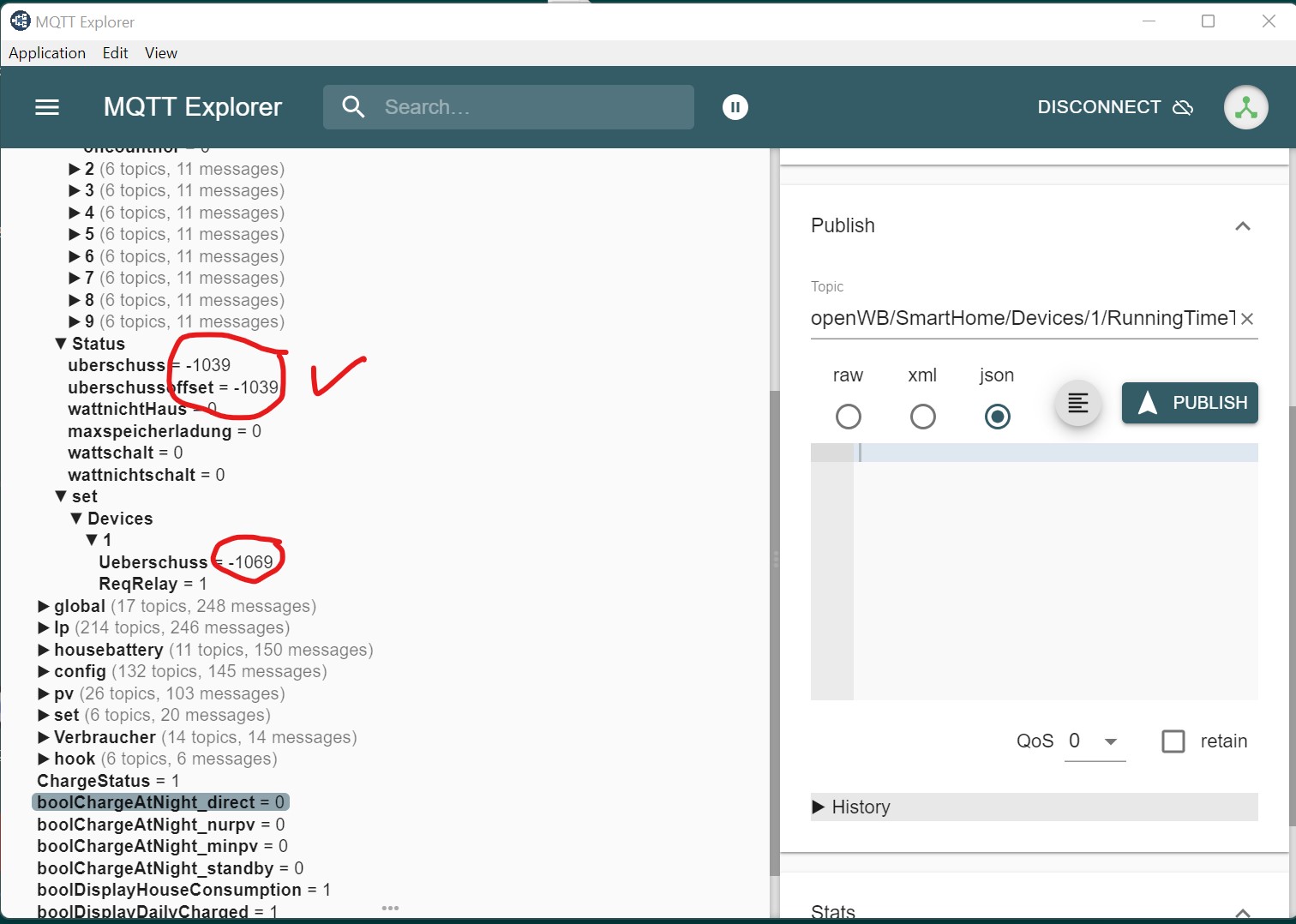
Task: Open the Application menu
Action: (x=47, y=53)
